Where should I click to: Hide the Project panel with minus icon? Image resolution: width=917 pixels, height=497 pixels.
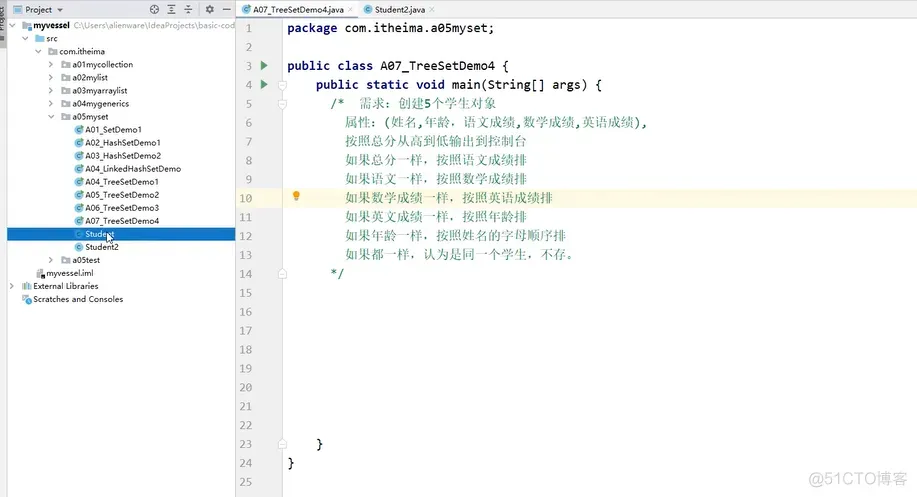click(226, 9)
